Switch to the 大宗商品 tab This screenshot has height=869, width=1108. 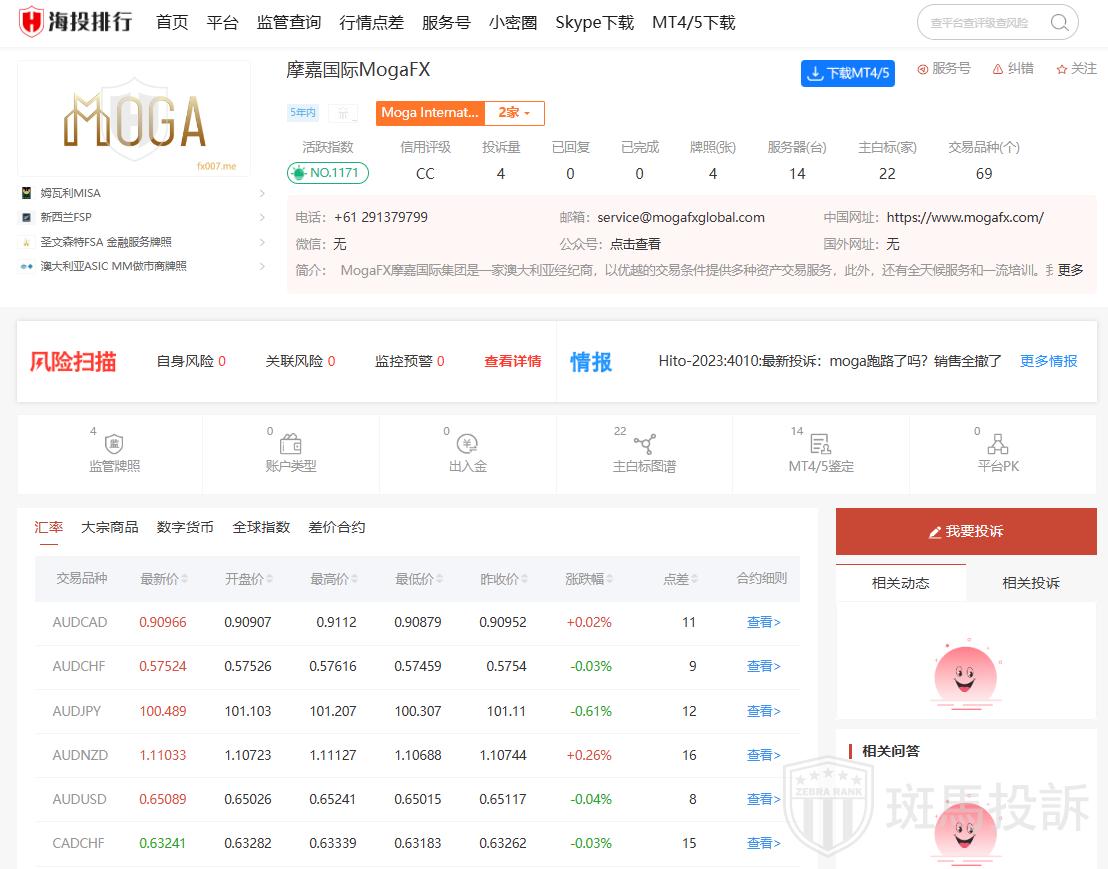pos(109,527)
